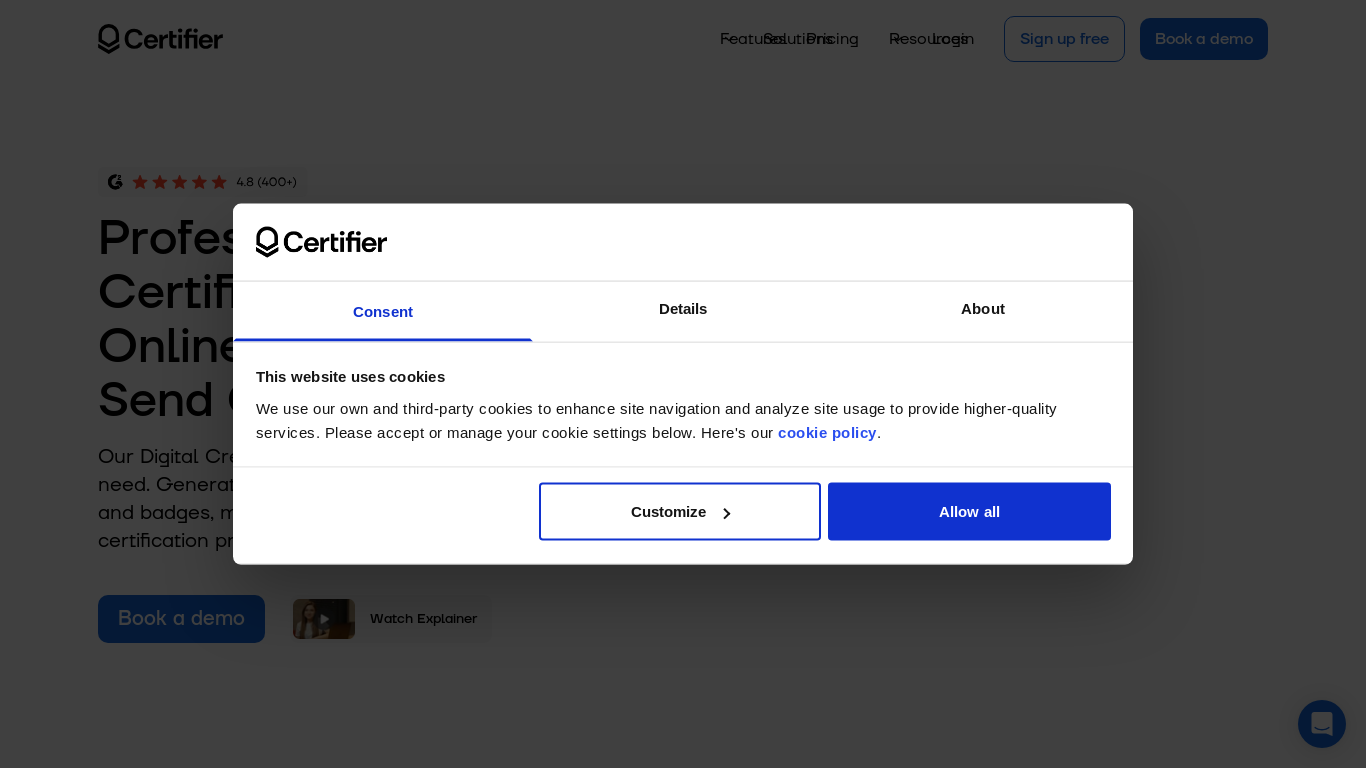Follow the cookie policy link
The height and width of the screenshot is (768, 1366).
pyautogui.click(x=827, y=433)
